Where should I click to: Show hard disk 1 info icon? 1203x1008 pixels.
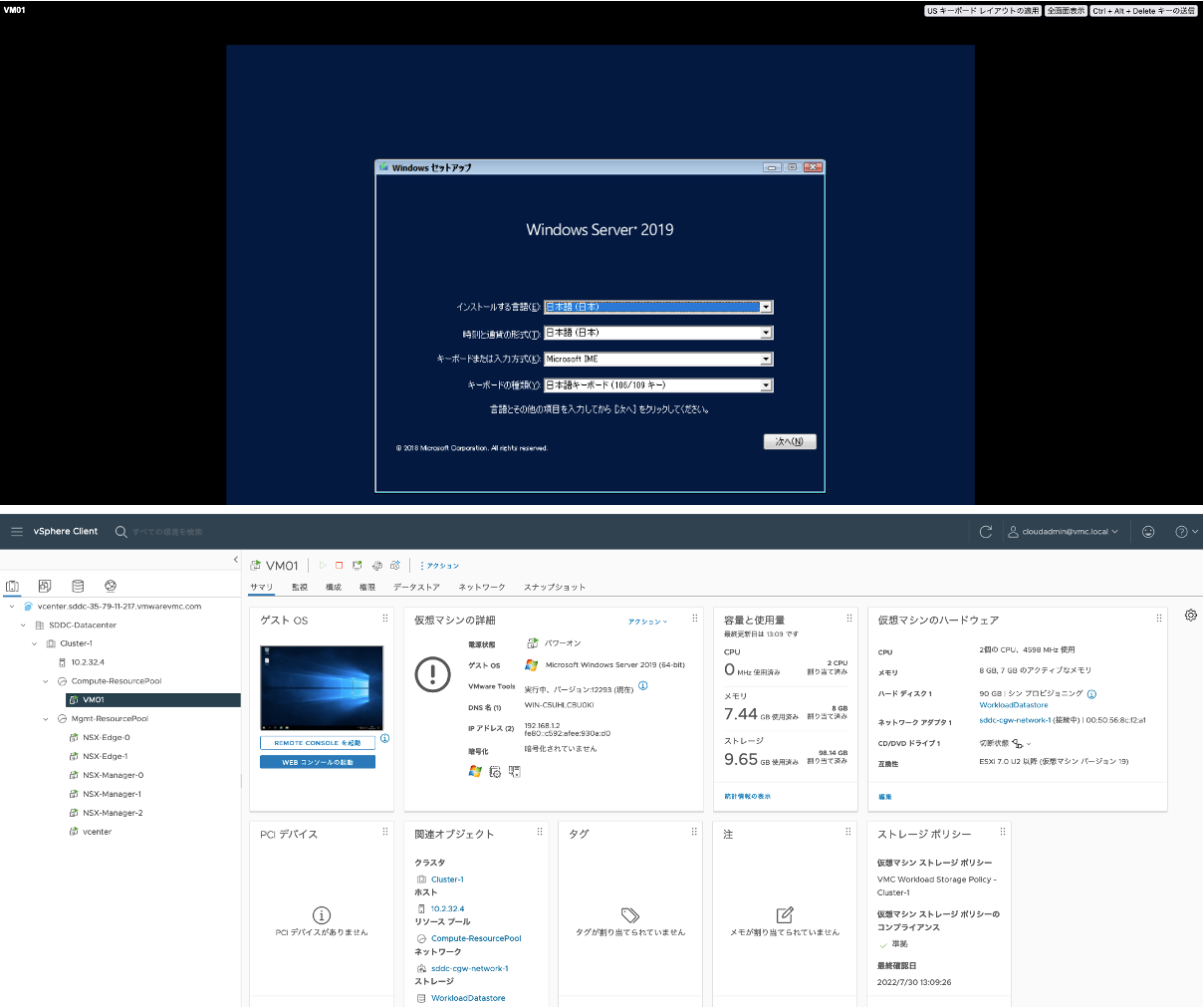pyautogui.click(x=1091, y=694)
